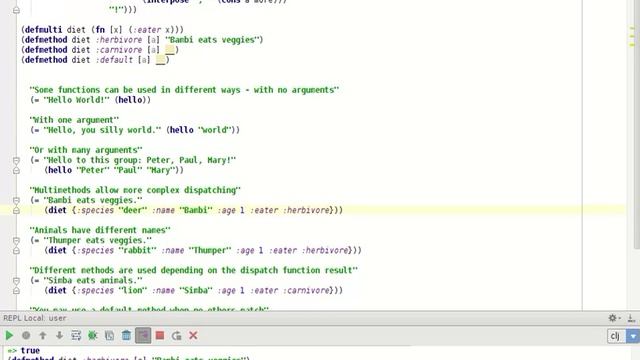Toggle the highlighted purple arrow REPL button
Image resolution: width=640 pixels, height=360 pixels.
(143, 336)
